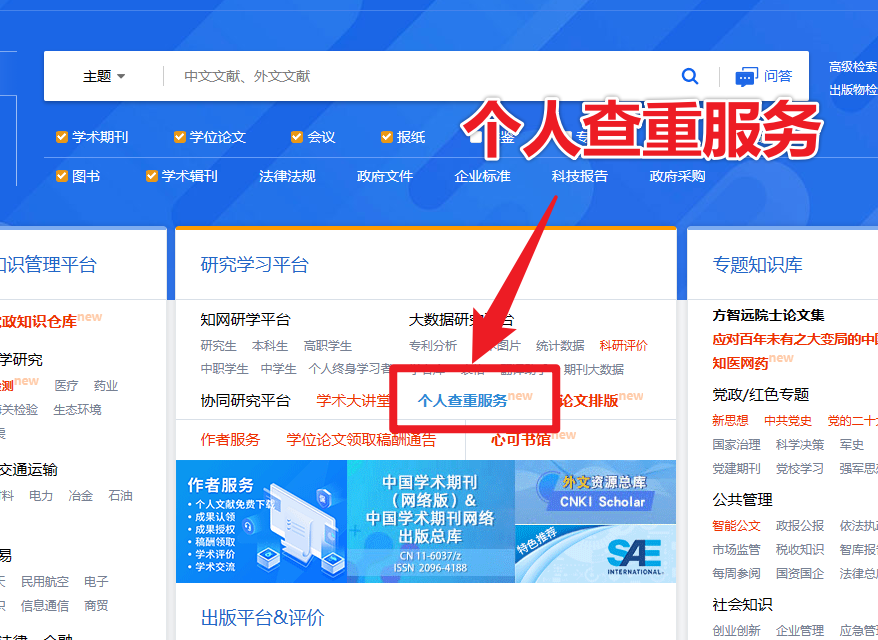Toggle the 会议 checkbox
Viewport: 878px width, 640px height.
297,137
